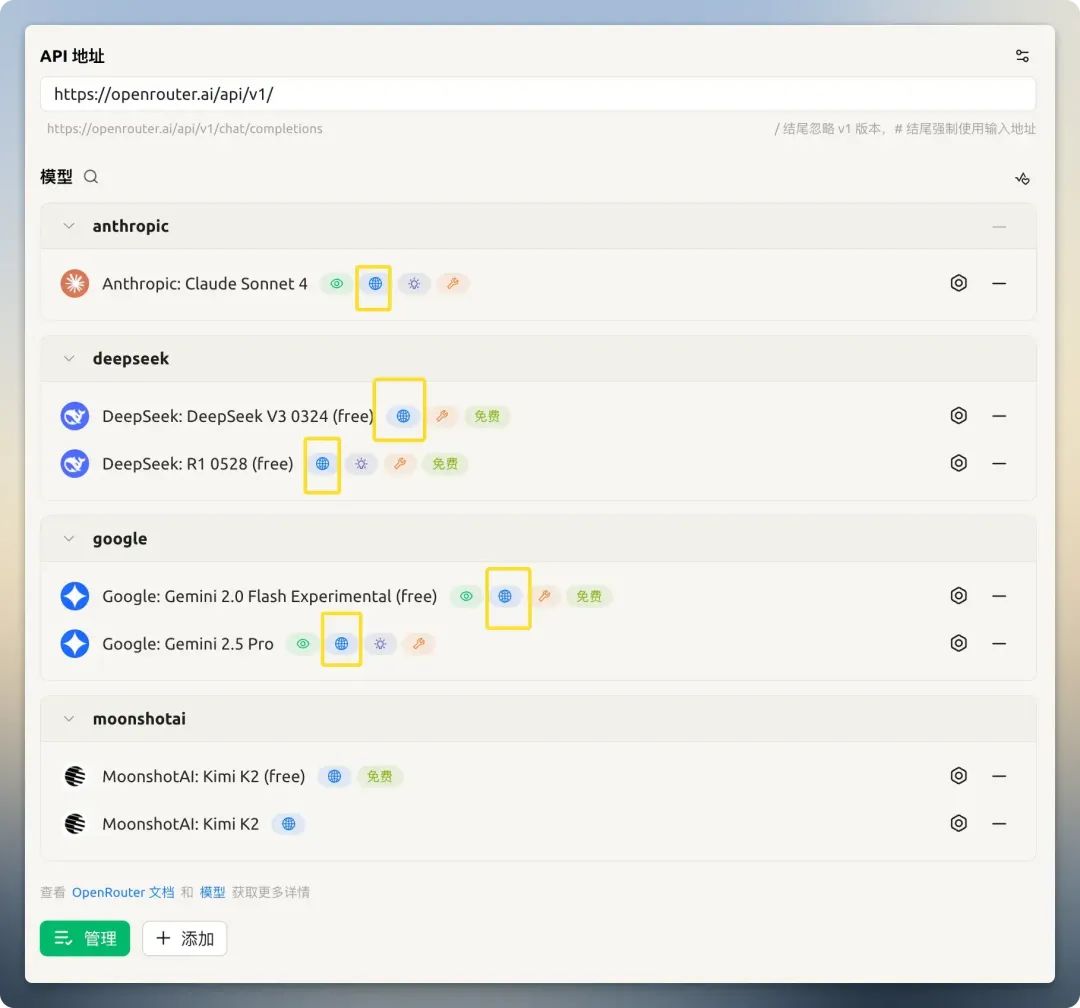Click the wrench tag on Gemini 2.5 Pro
The image size is (1080, 1008).
coord(419,644)
